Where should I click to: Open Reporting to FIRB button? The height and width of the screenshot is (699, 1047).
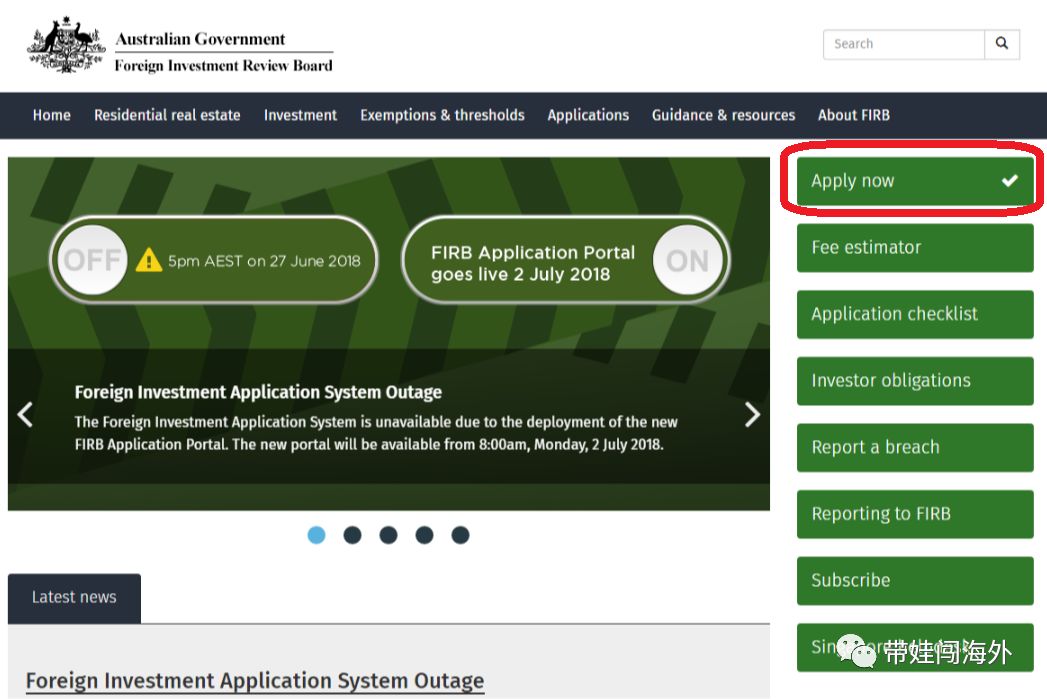(915, 514)
